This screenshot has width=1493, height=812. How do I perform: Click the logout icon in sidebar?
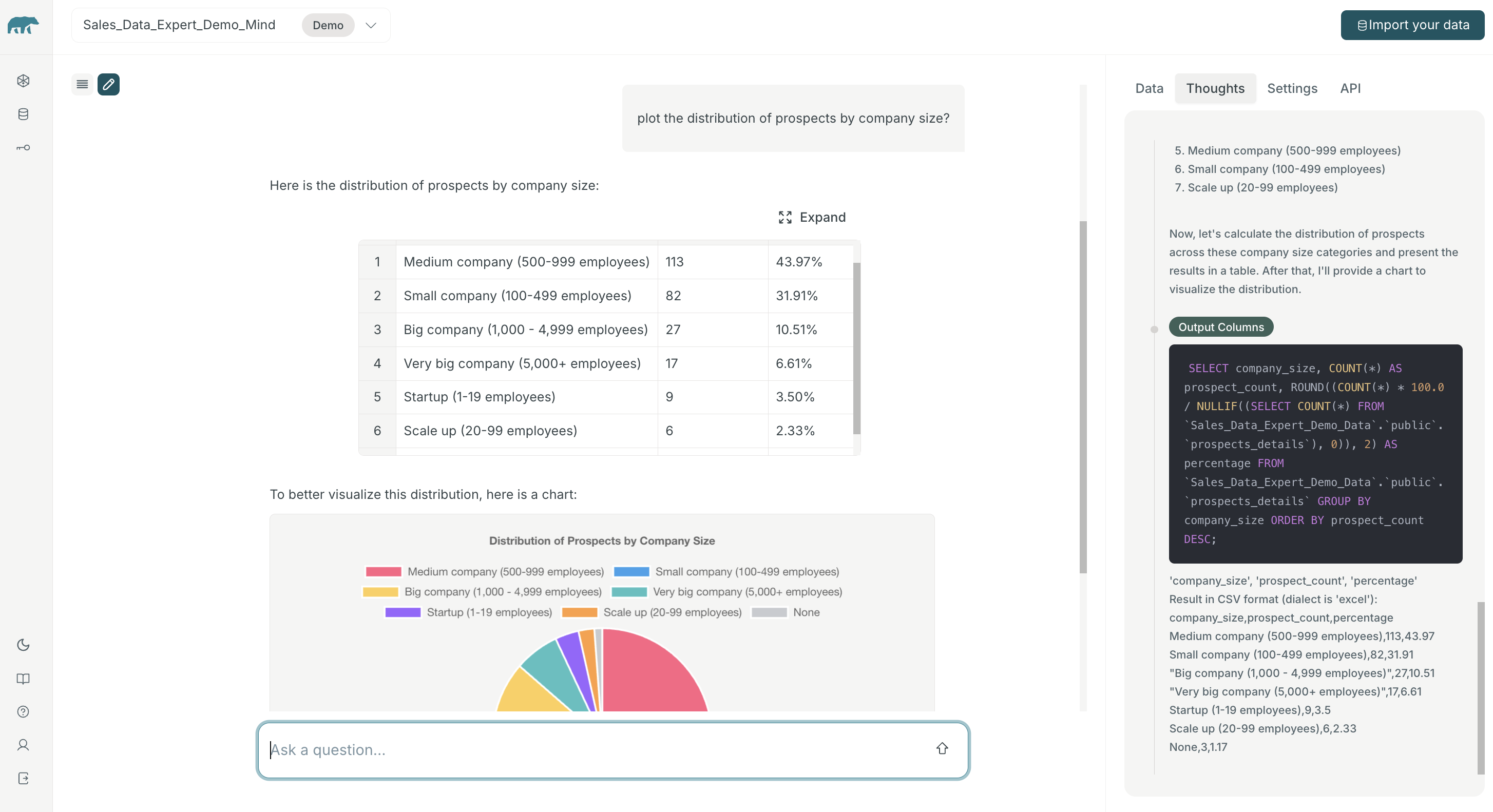(x=23, y=779)
